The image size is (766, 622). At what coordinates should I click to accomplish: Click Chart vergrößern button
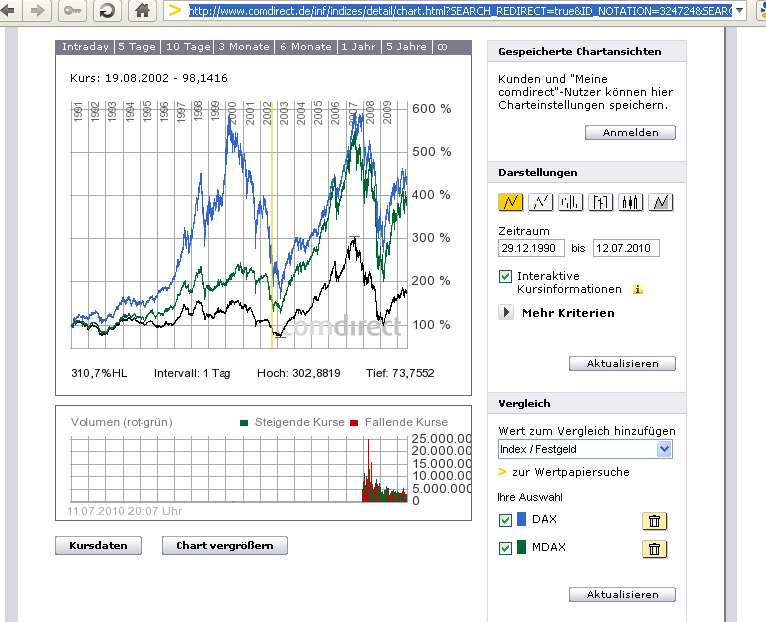225,545
